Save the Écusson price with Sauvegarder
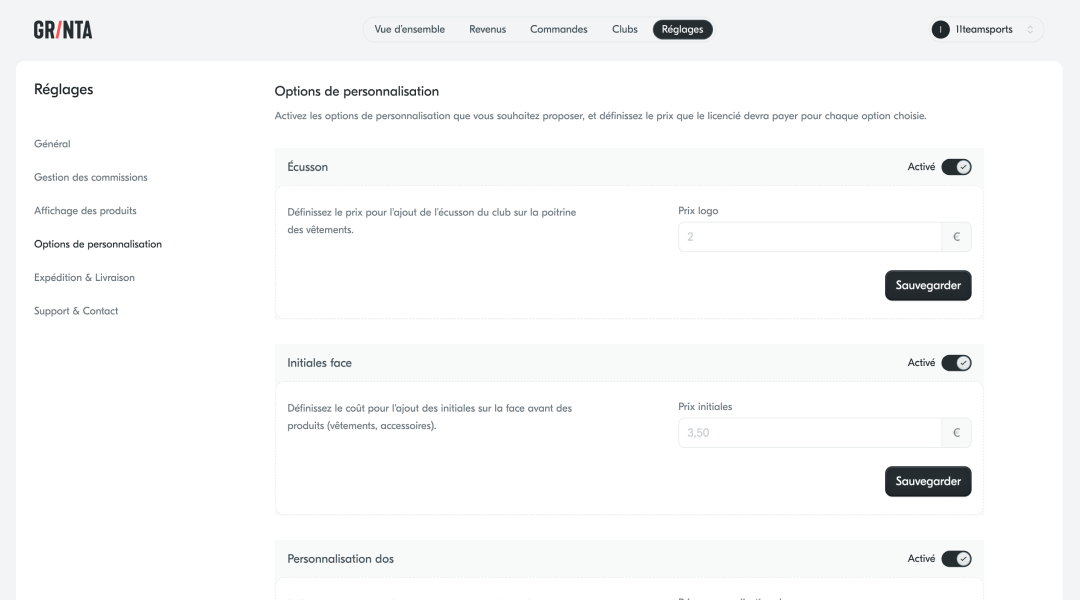 tap(927, 285)
